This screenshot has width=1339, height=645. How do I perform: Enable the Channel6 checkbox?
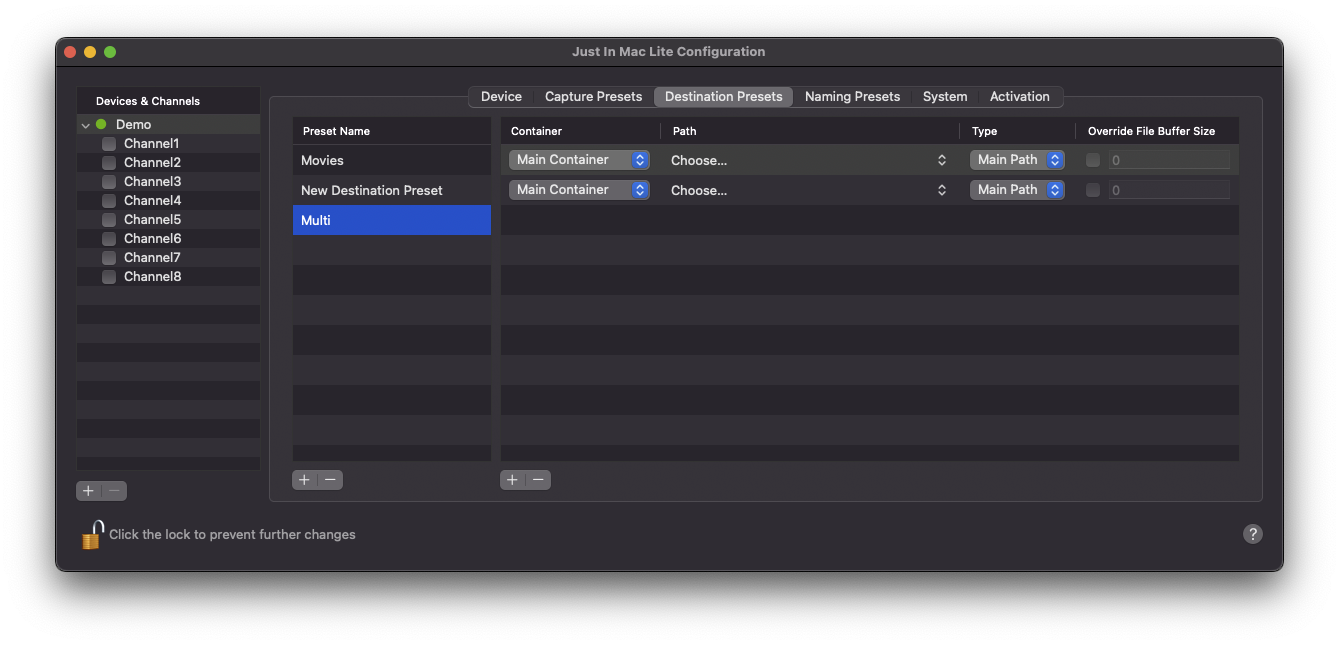coord(109,239)
